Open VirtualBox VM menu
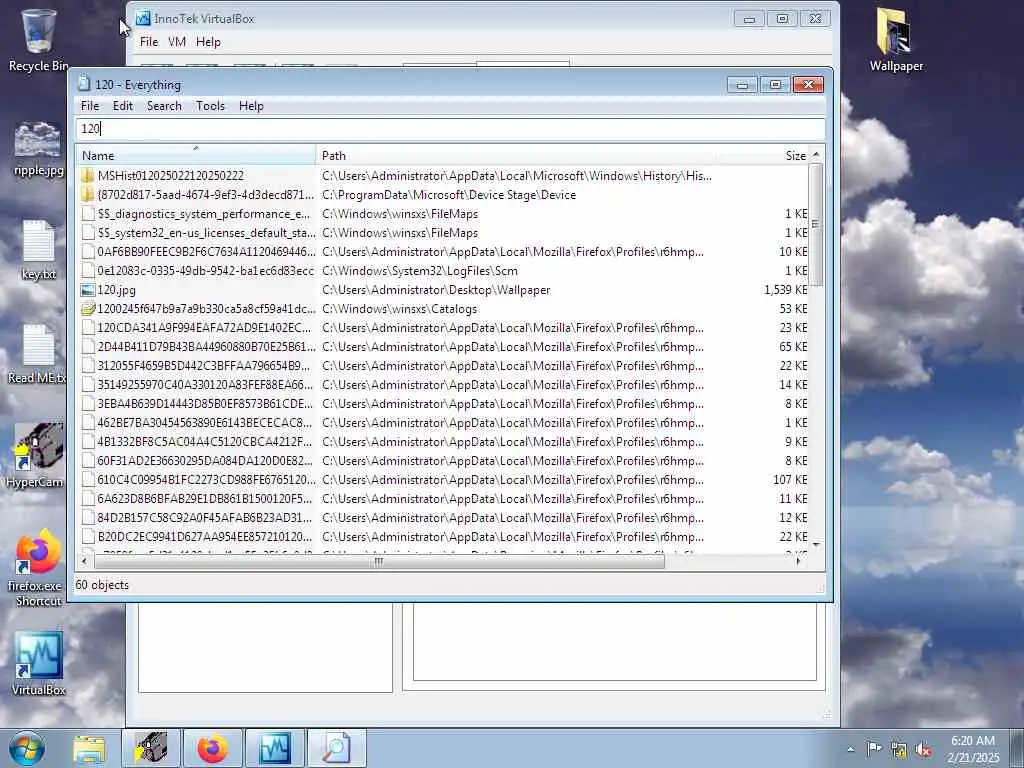Screen dimensions: 1024x768 point(177,42)
